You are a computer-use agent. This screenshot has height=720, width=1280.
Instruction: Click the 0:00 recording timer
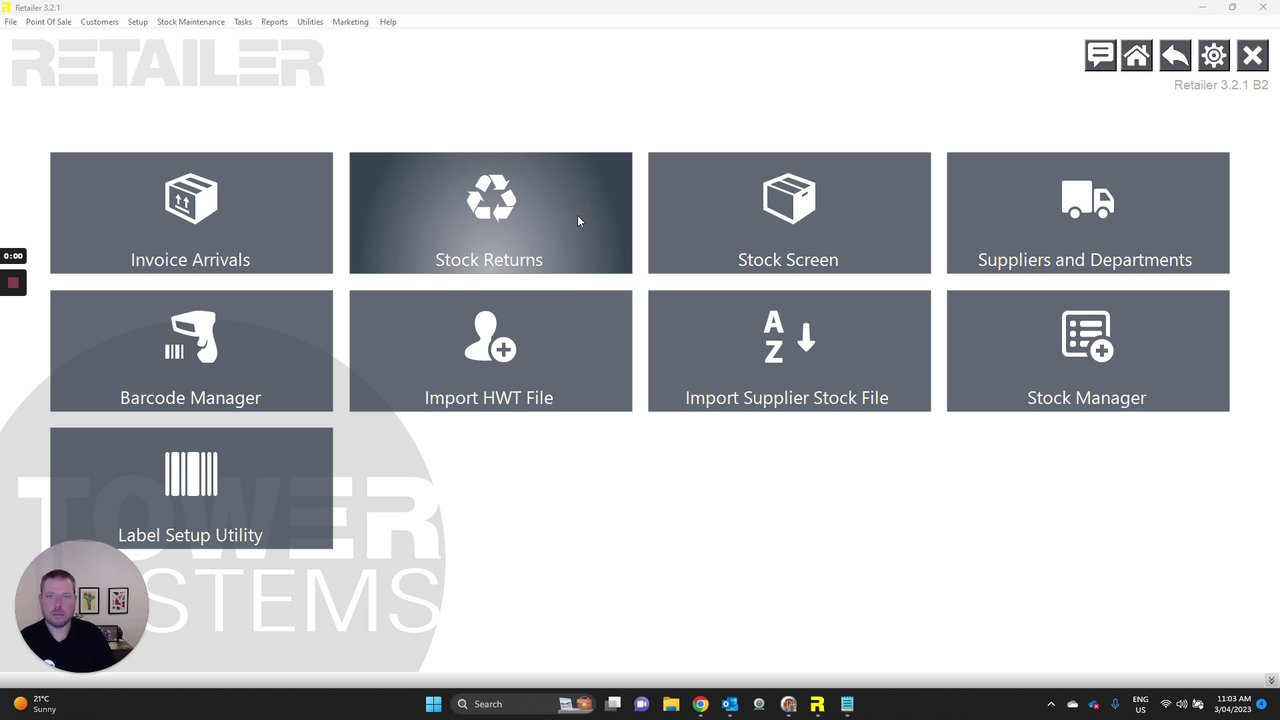tap(13, 256)
